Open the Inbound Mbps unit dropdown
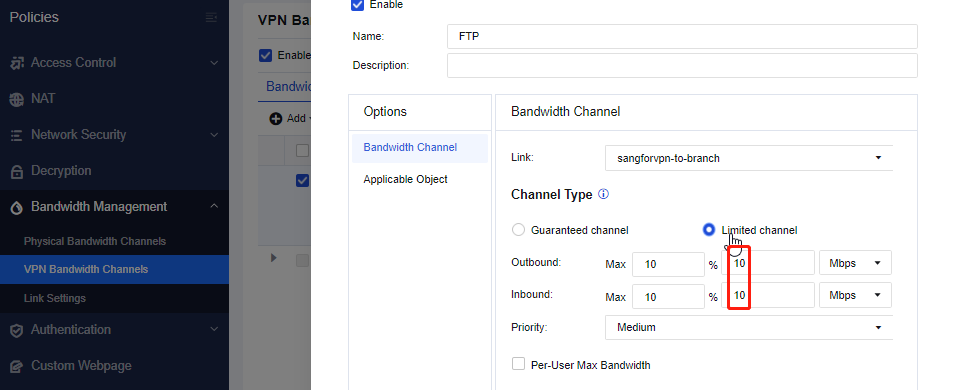This screenshot has height=390, width=955. [x=855, y=295]
